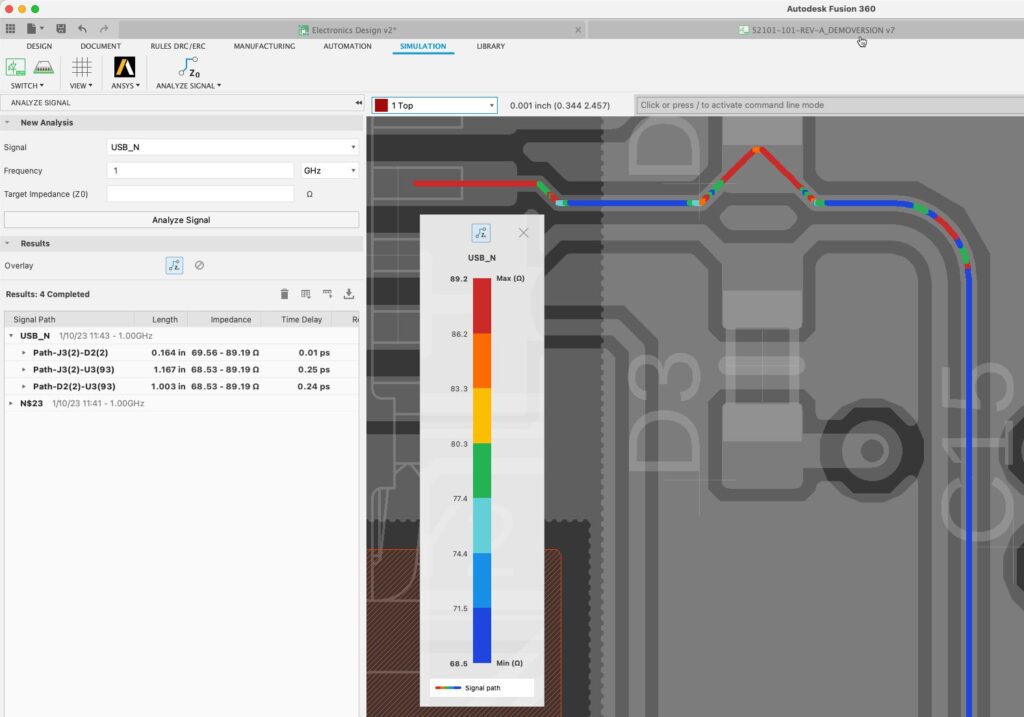Expand the N$23 result row
The width and height of the screenshot is (1024, 717).
(11, 403)
